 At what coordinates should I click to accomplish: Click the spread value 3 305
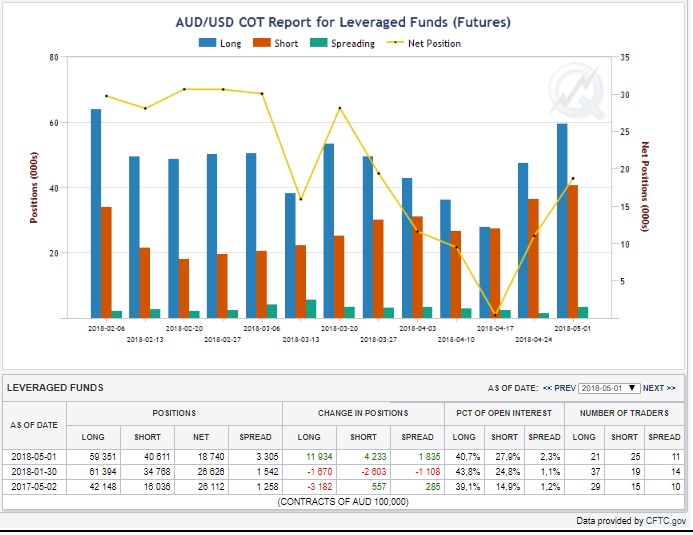(267, 456)
